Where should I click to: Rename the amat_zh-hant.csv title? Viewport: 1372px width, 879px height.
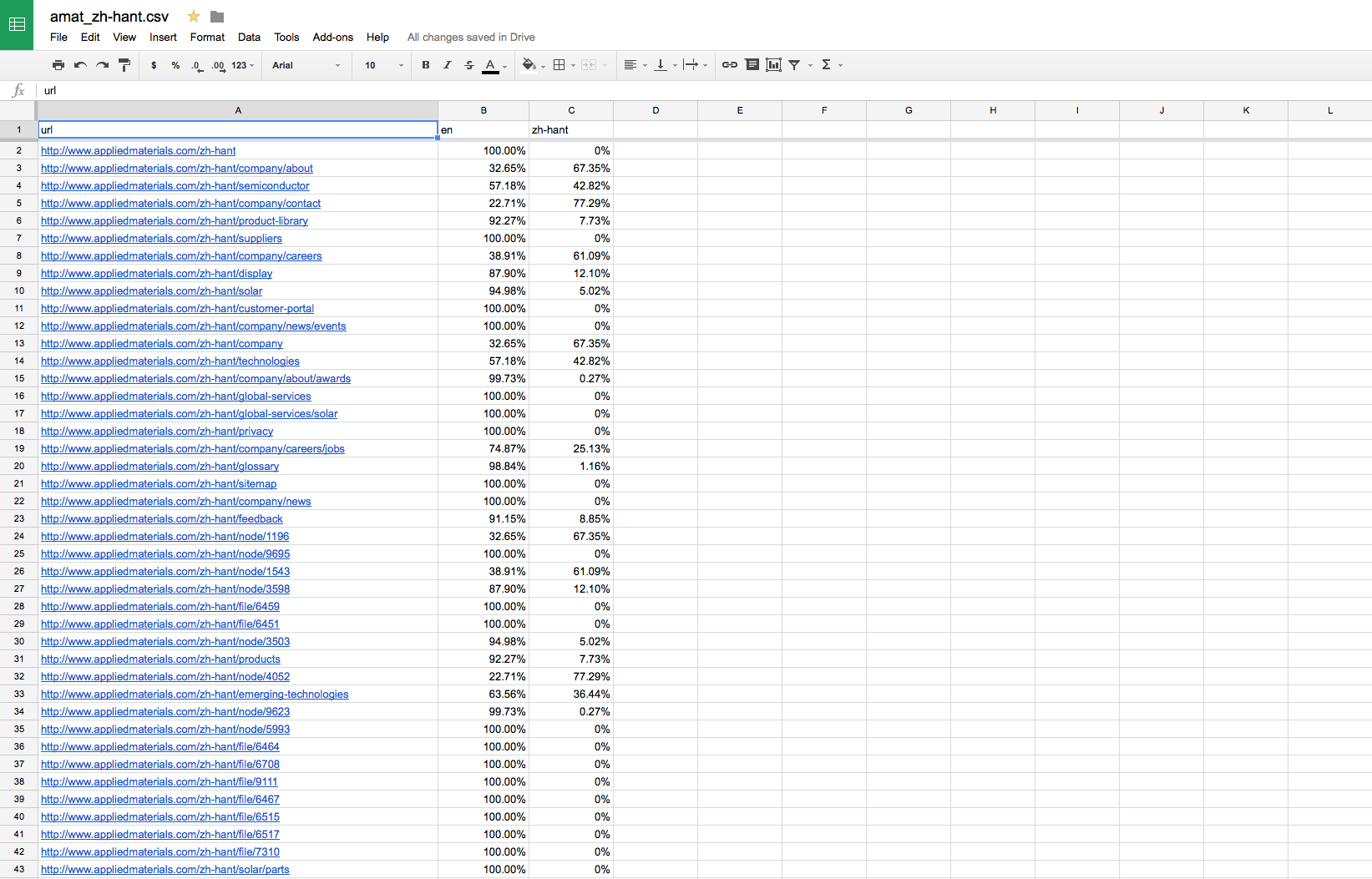(109, 17)
